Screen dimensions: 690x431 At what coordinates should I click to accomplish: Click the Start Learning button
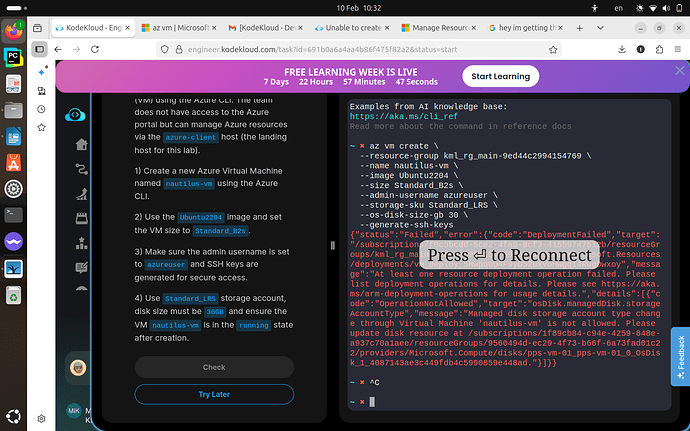500,76
